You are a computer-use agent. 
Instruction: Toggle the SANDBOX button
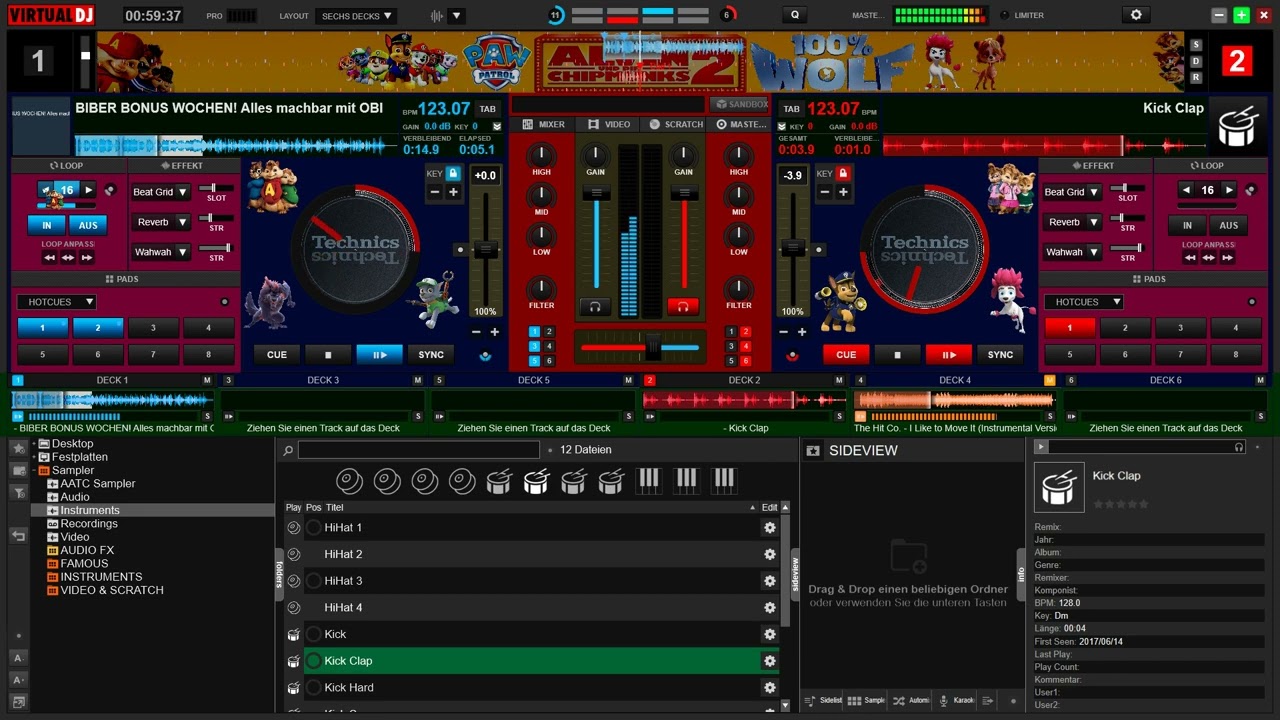pyautogui.click(x=740, y=104)
